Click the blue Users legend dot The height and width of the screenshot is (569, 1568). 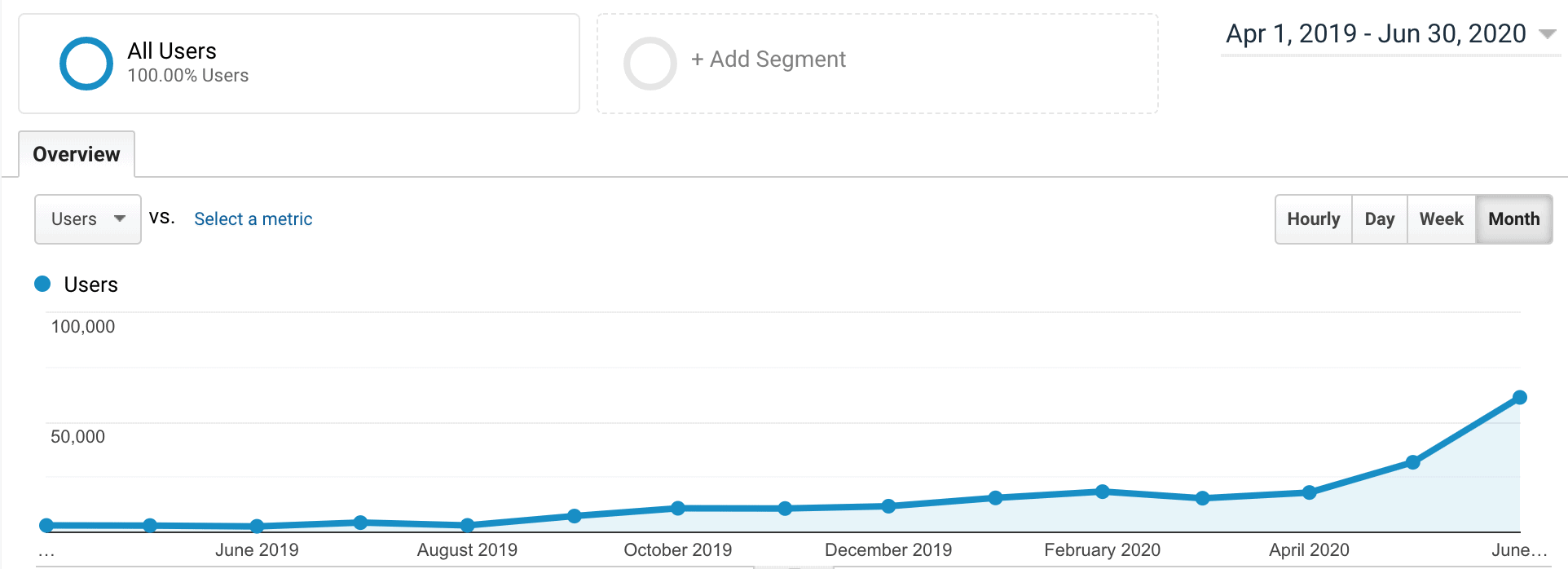click(42, 284)
